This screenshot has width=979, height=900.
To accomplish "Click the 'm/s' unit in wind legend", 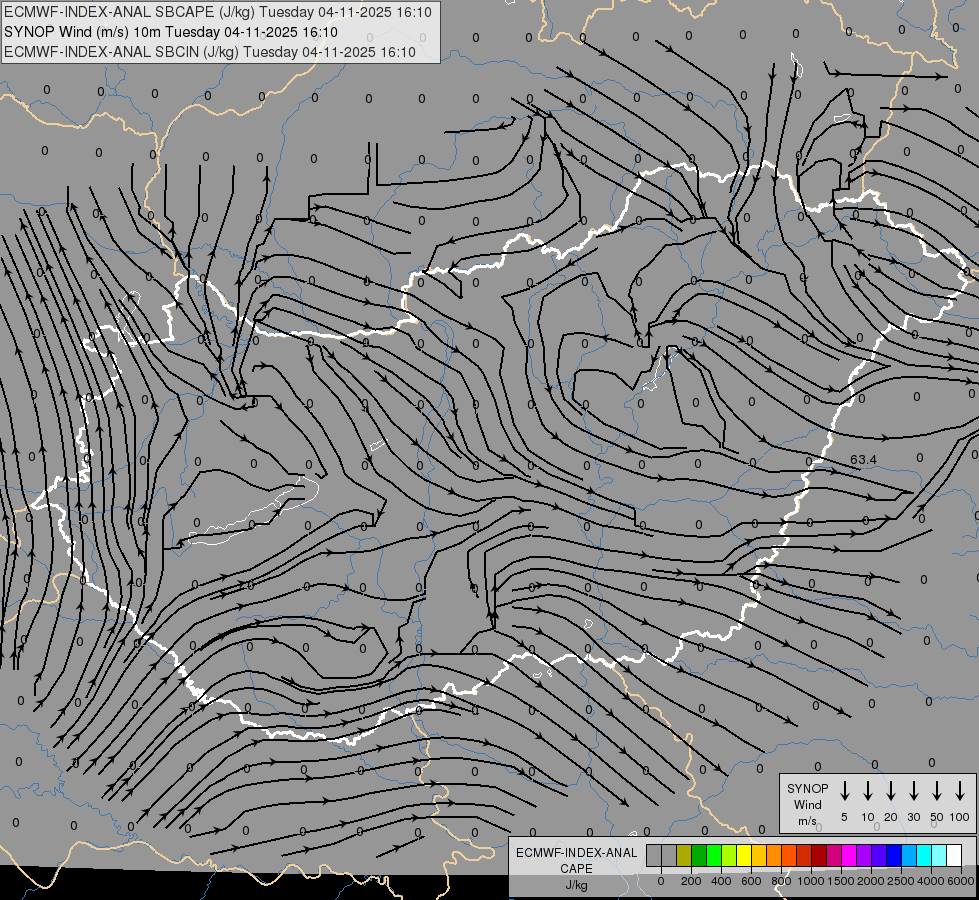I will (x=807, y=821).
